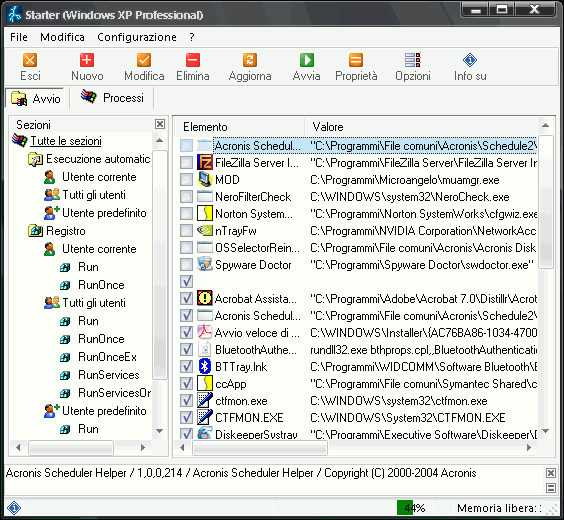Select the CTFMON.EXE list row
The image size is (564, 520).
pyautogui.click(x=357, y=418)
